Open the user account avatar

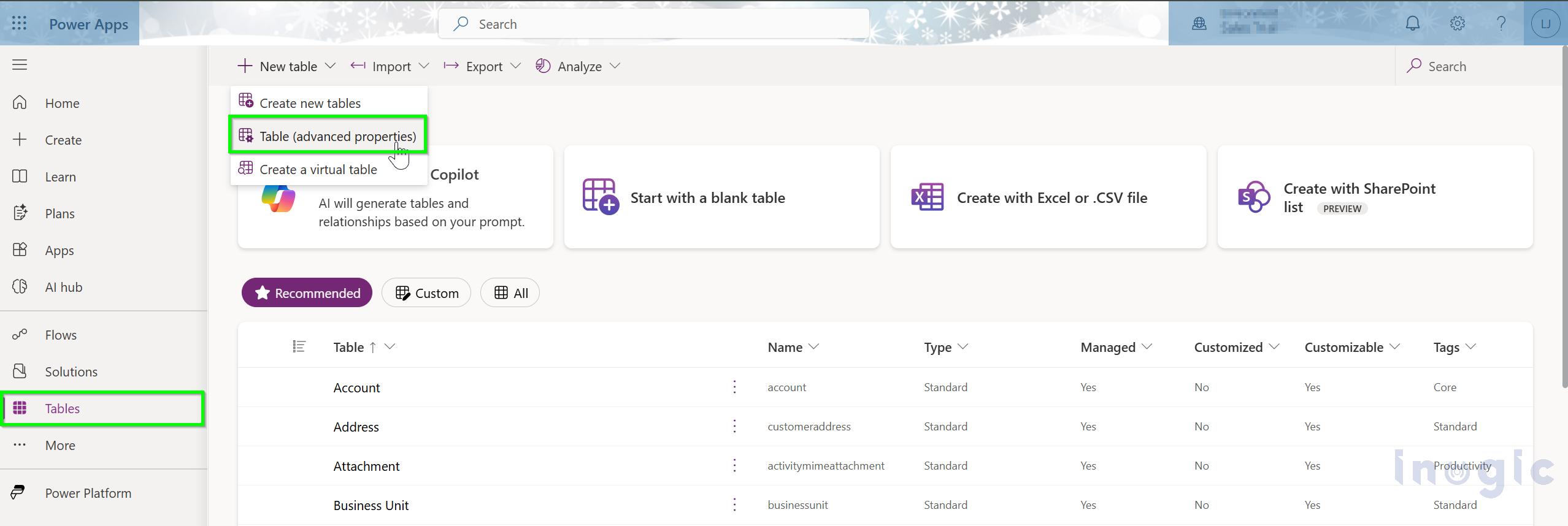(x=1545, y=24)
